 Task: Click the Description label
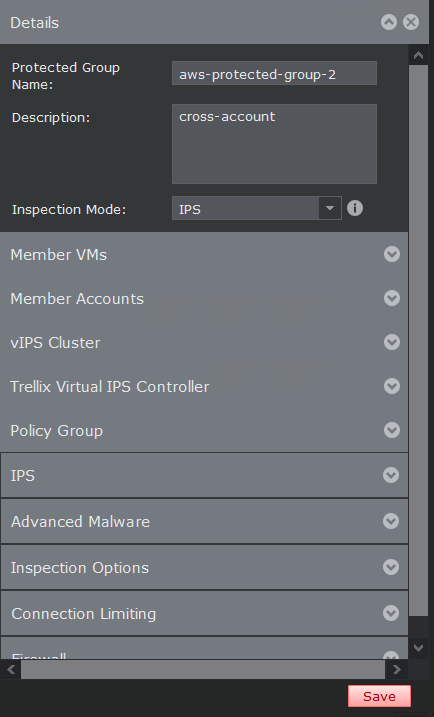point(51,118)
